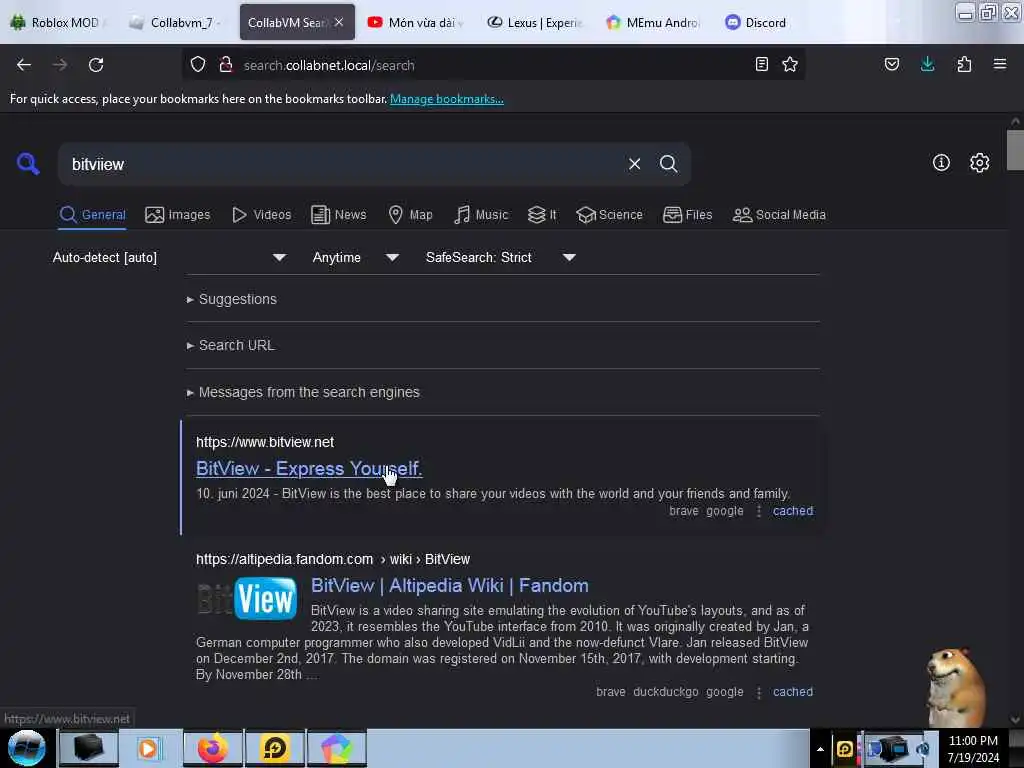Click the altipedia.fandom.com result URL

click(x=333, y=559)
